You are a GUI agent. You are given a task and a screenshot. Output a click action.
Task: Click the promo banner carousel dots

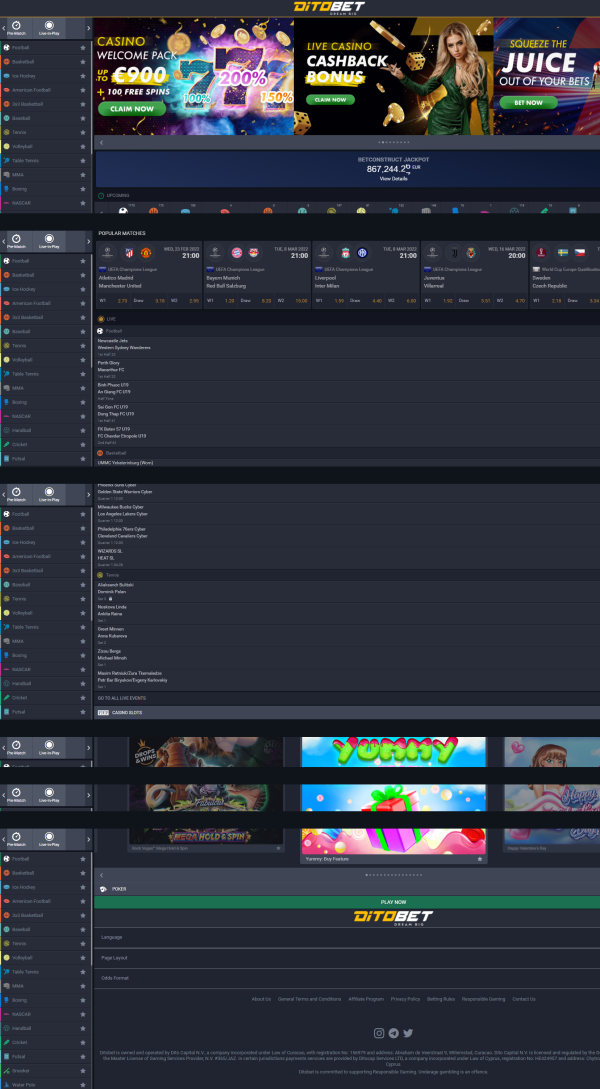point(394,142)
